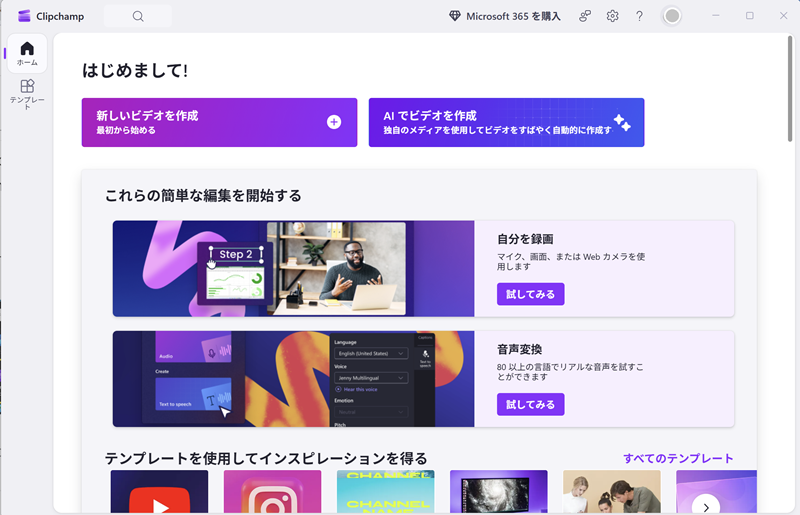Click the sparkle icon on AI video button
This screenshot has height=515, width=800.
621,122
